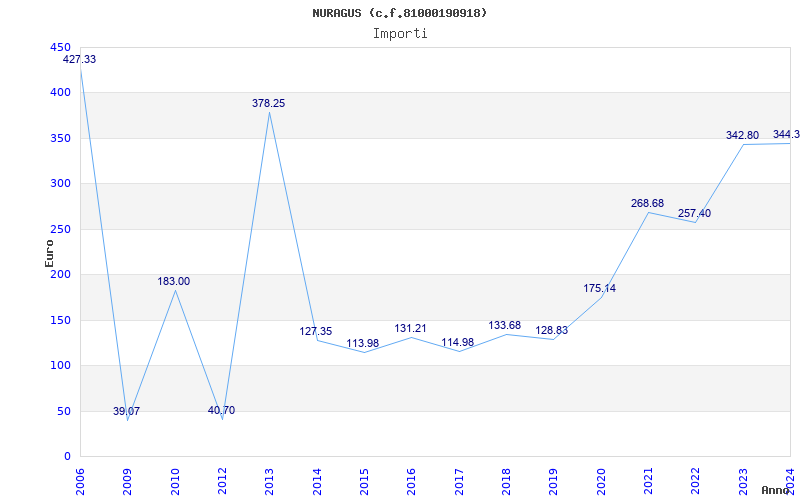Screen dimensions: 800x500
Task: Select the 2009 x-axis year label
Action: tap(128, 482)
